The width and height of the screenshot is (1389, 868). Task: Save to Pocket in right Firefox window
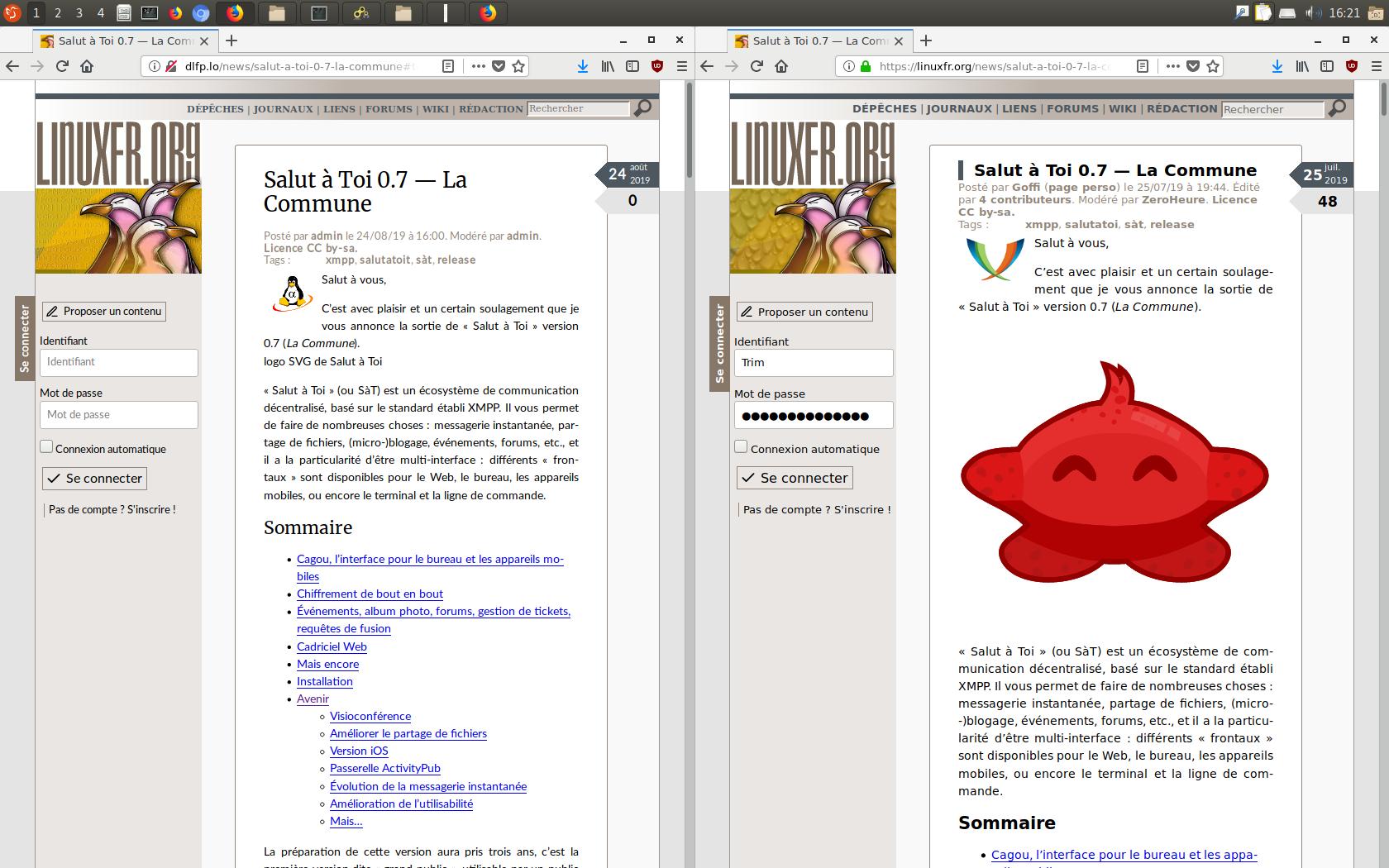click(1193, 66)
